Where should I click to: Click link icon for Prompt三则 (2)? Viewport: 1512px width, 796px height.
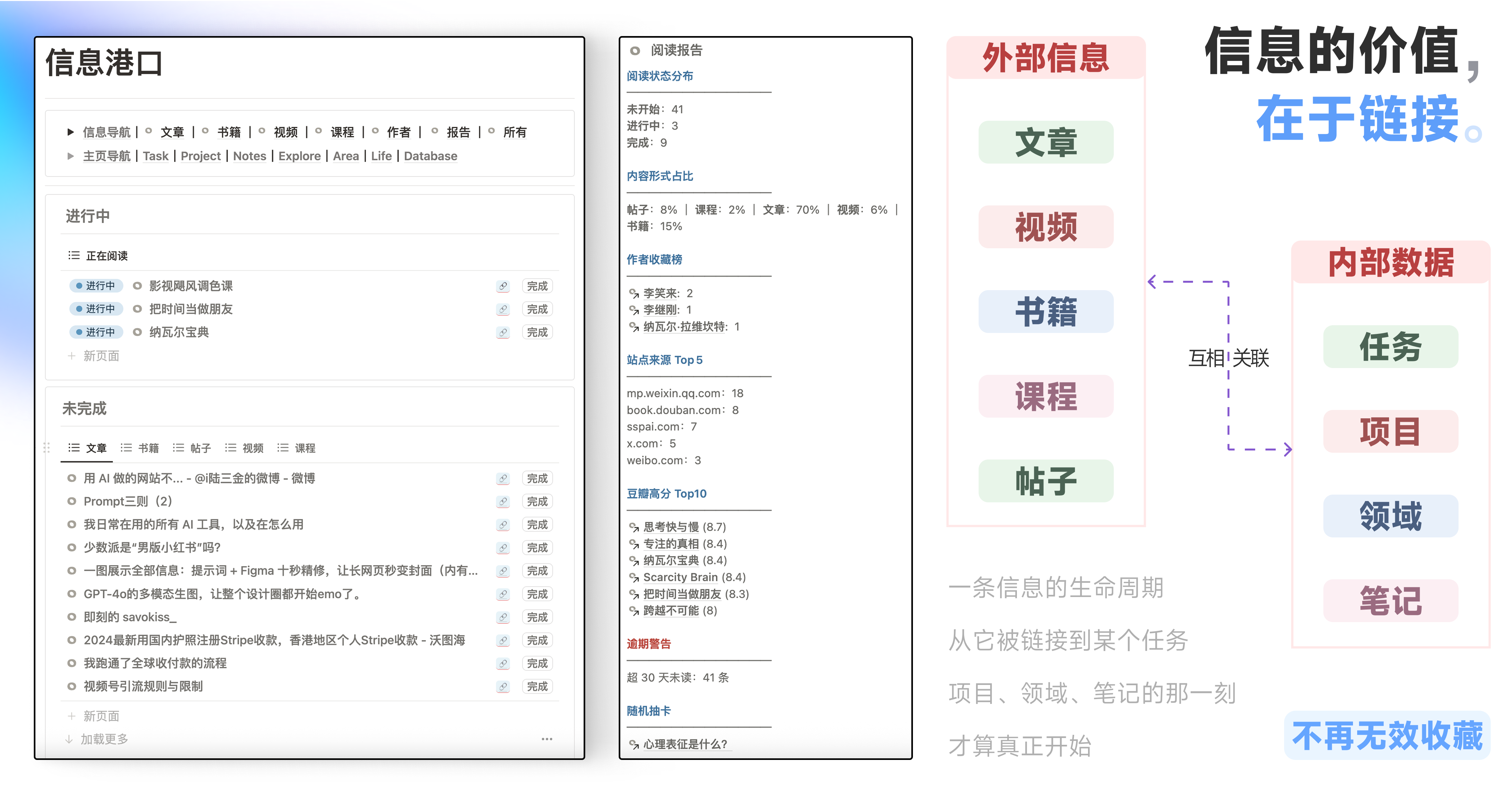coord(503,502)
